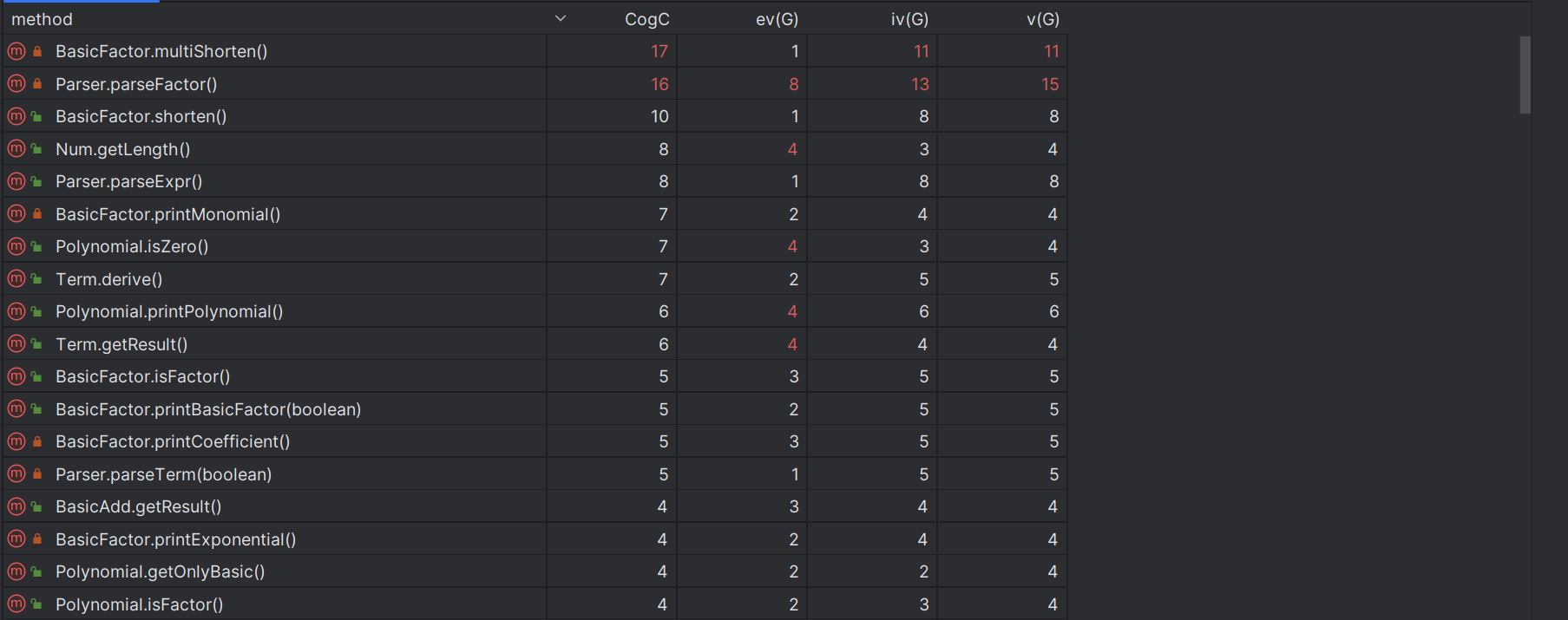This screenshot has width=1568, height=620.
Task: Click the vertical scrollbar thumb
Action: point(1525,75)
